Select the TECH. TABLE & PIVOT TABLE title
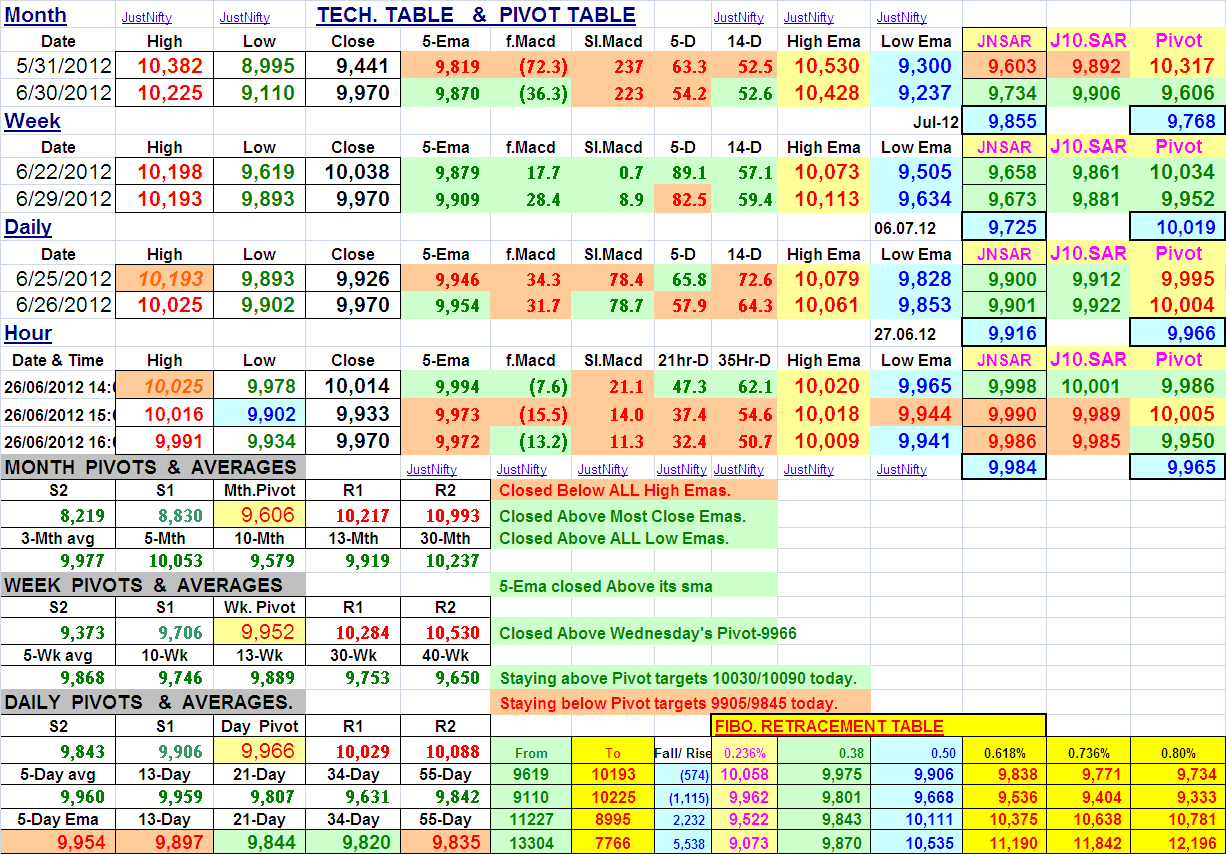Viewport: 1226px width, 854px height. (x=476, y=15)
